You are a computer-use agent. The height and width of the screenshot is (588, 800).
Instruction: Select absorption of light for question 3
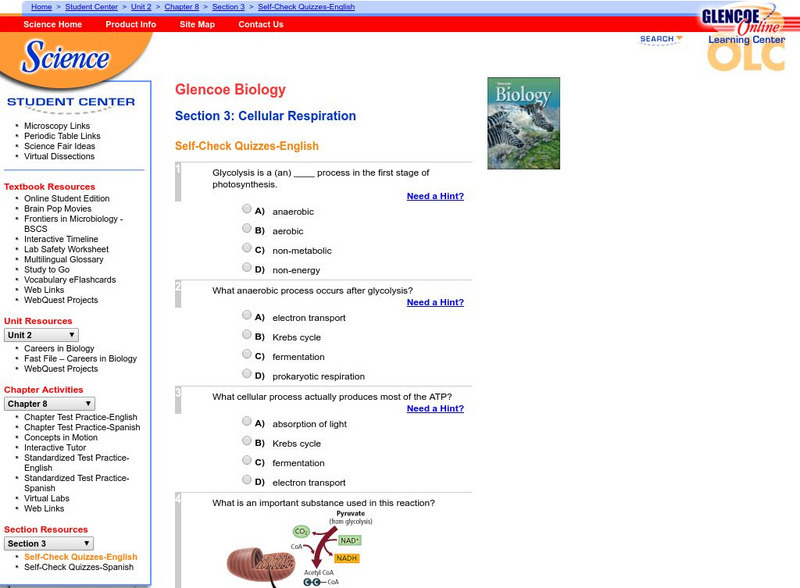(247, 421)
